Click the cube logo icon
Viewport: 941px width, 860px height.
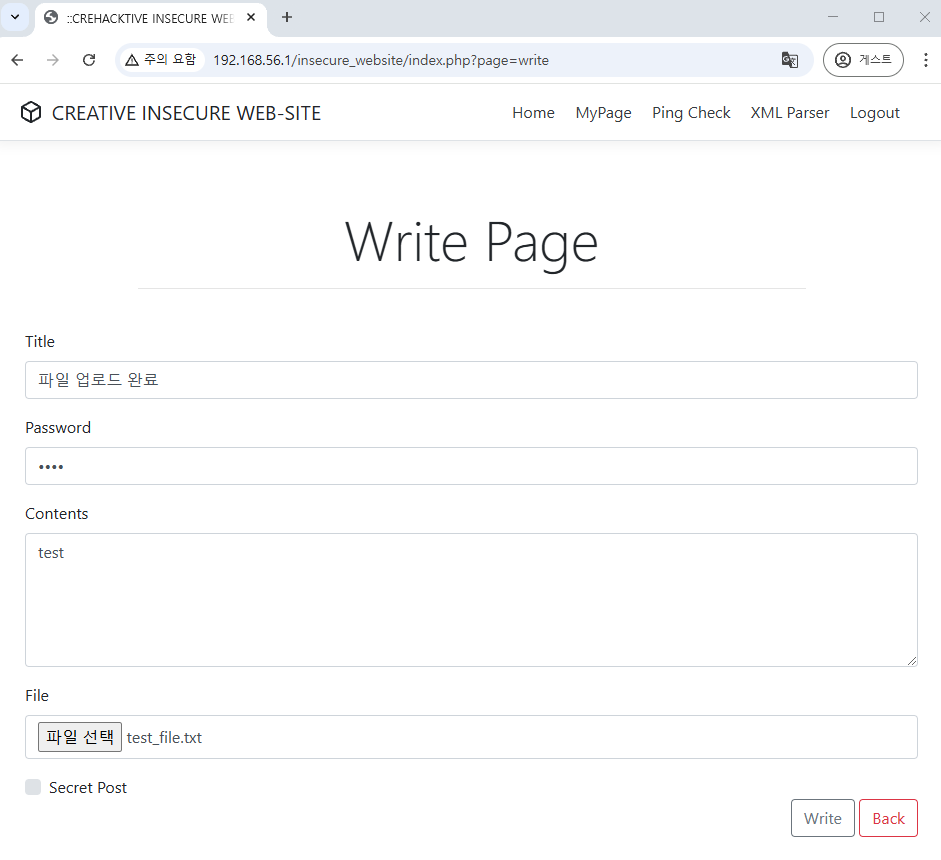31,112
